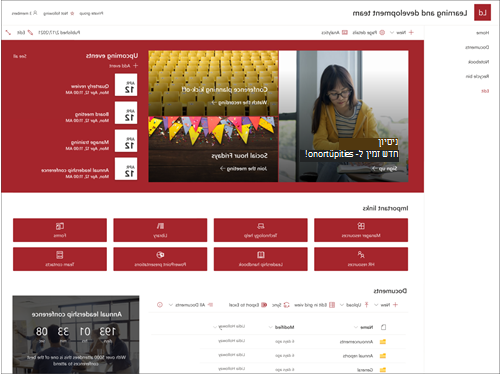
Task: Click the Library books icon tile
Action: [x=160, y=230]
